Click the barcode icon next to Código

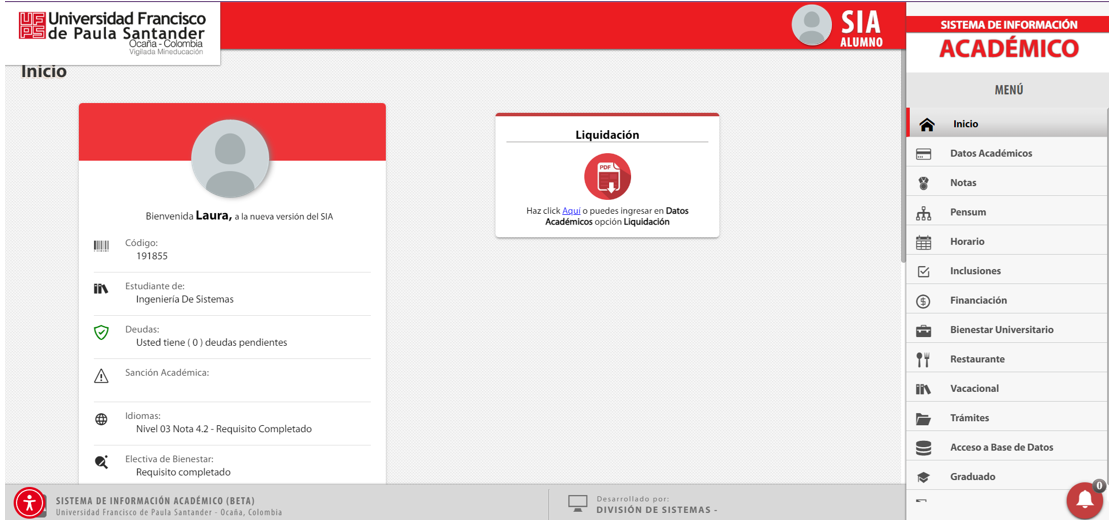101,246
